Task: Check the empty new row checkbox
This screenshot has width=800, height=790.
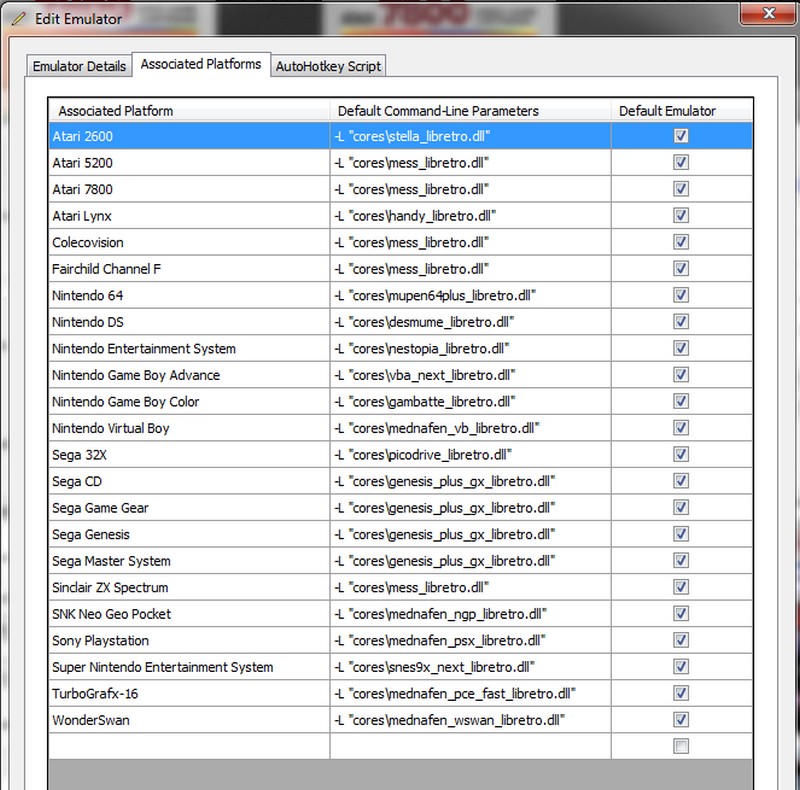Action: (x=681, y=746)
